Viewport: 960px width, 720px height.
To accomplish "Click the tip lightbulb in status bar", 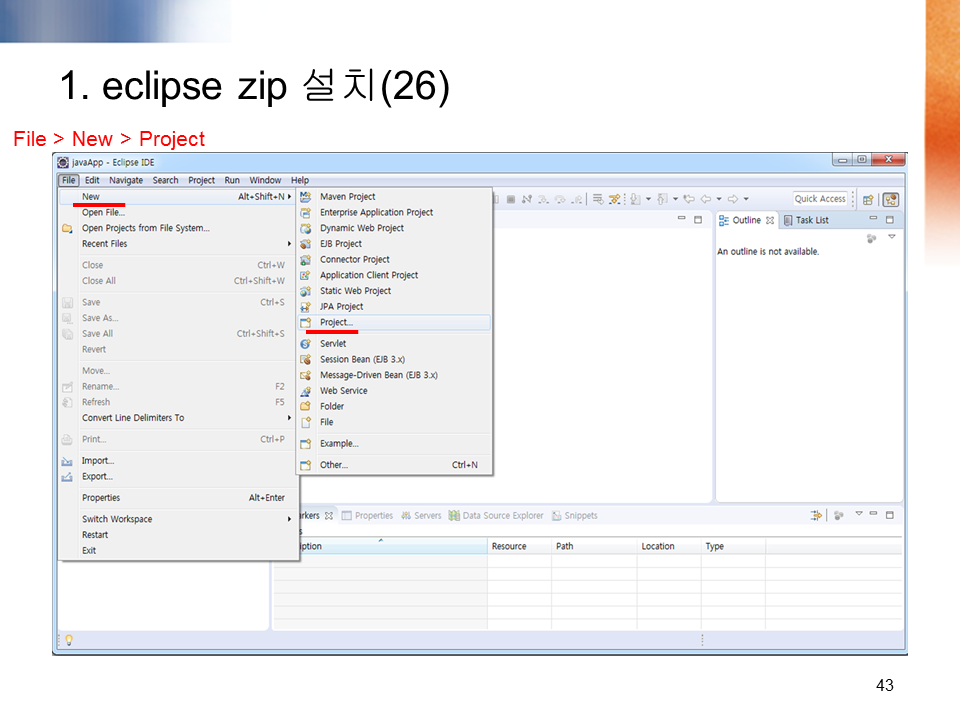I will point(69,640).
